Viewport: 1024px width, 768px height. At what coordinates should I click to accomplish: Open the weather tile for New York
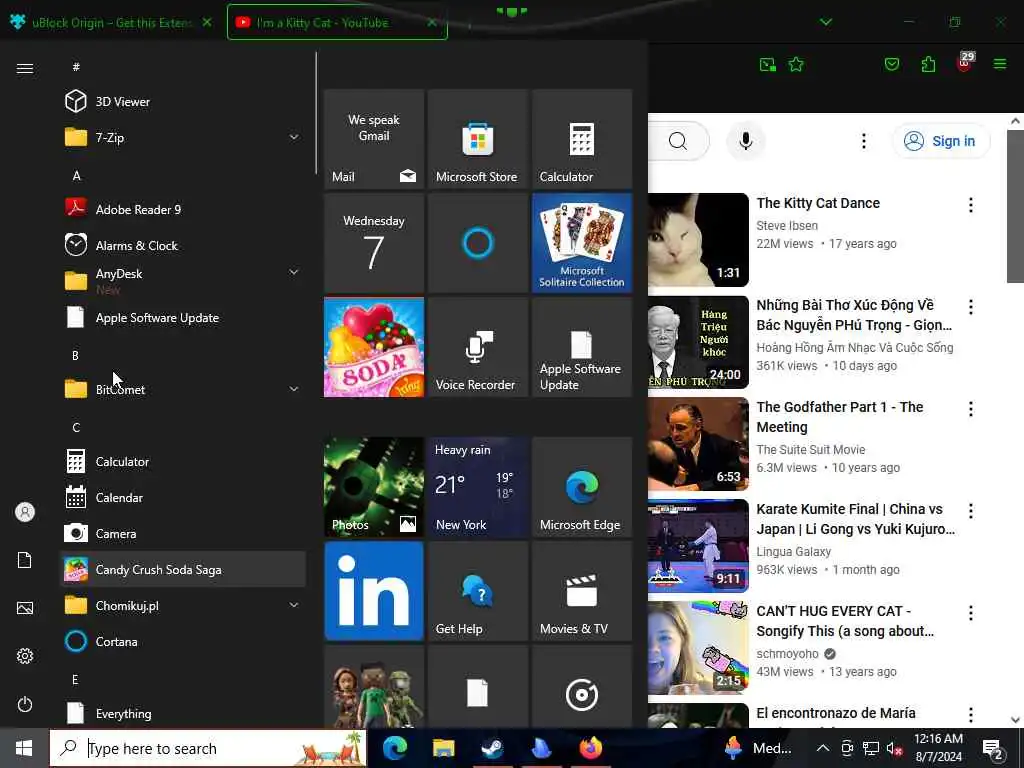pyautogui.click(x=478, y=487)
